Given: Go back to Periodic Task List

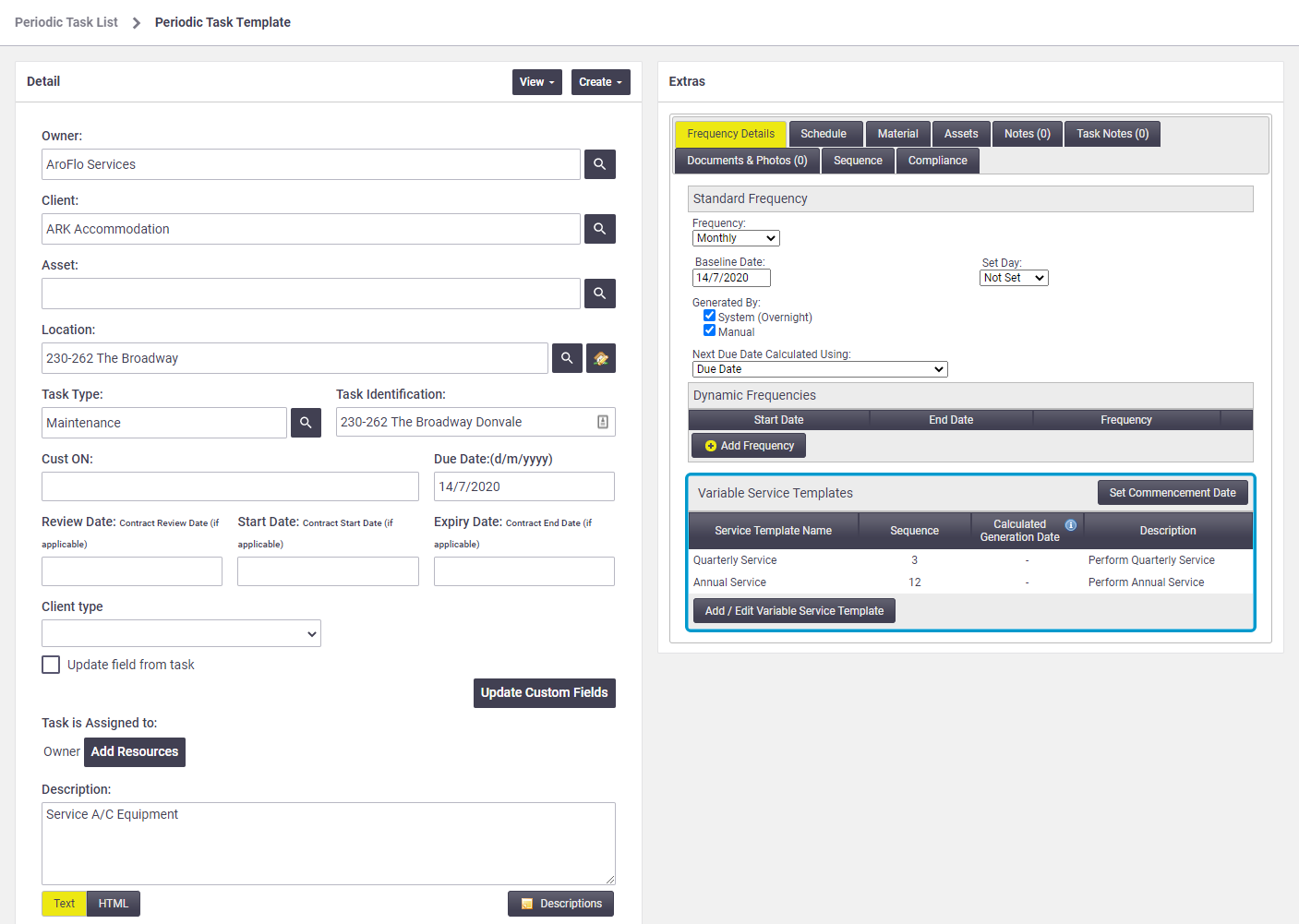Looking at the screenshot, I should [66, 22].
